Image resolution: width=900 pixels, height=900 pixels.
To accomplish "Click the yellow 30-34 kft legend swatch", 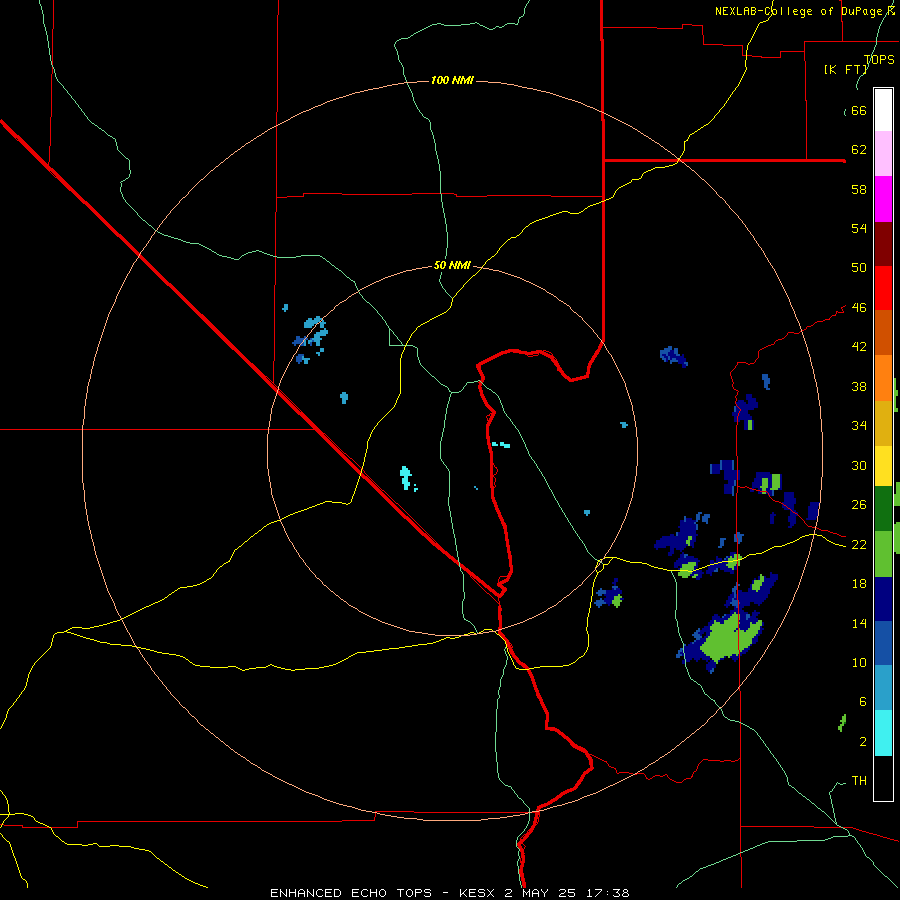I will (x=883, y=466).
